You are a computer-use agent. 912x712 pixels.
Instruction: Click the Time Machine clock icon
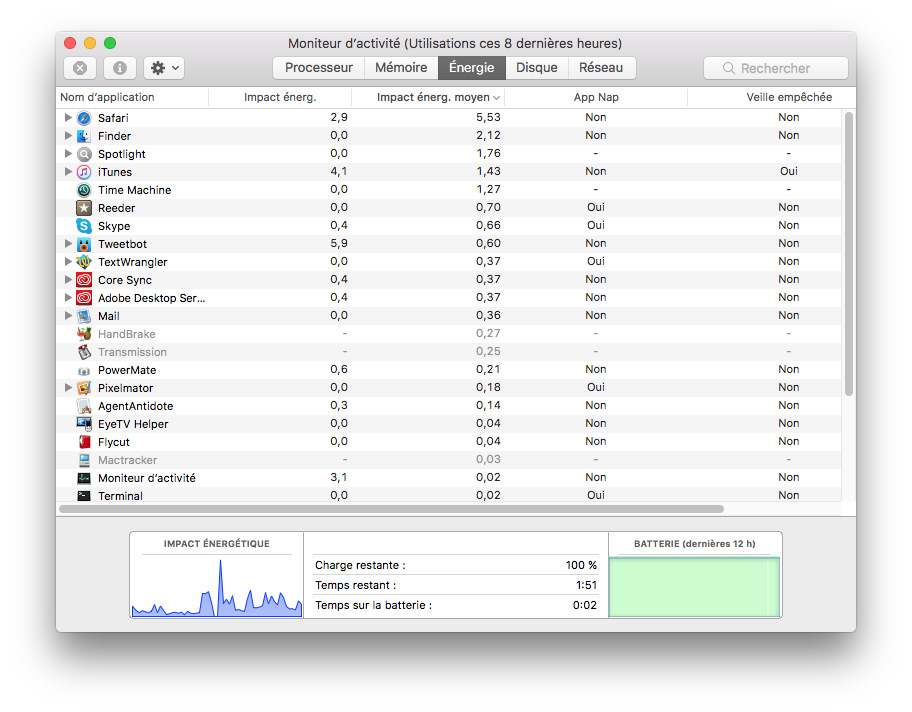[x=84, y=190]
